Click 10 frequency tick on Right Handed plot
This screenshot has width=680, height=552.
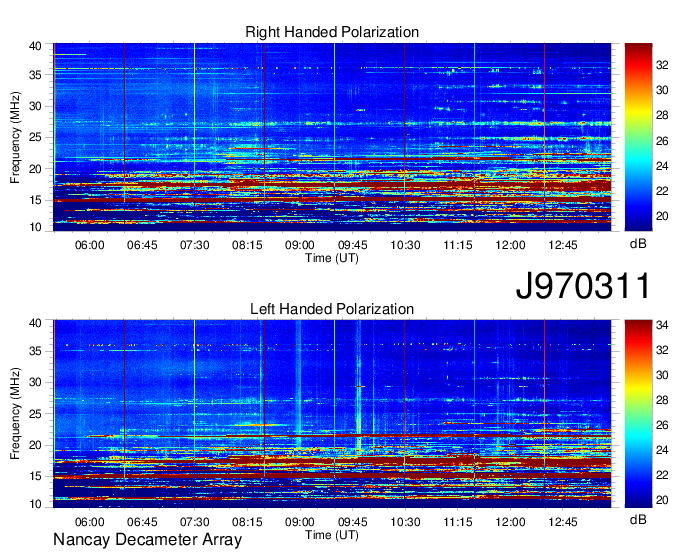coord(35,227)
